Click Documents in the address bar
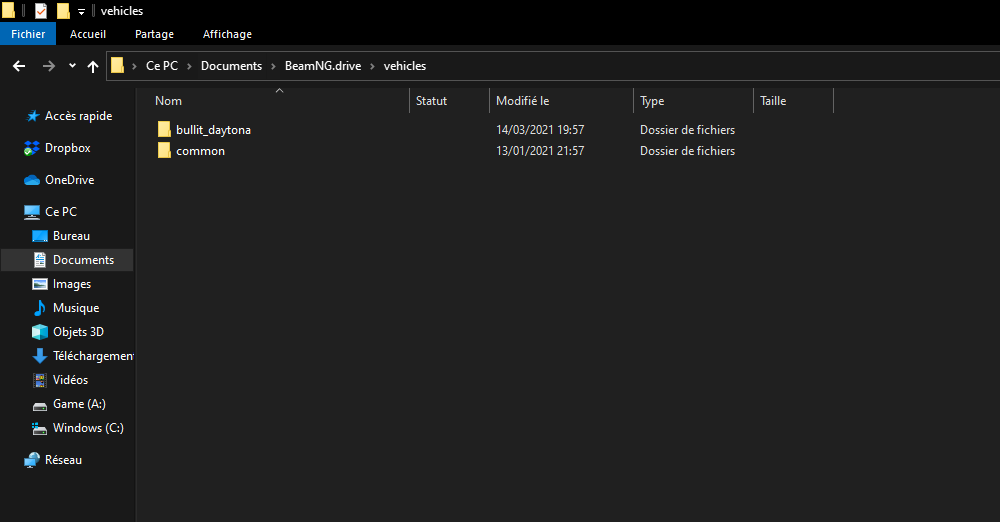 231,66
